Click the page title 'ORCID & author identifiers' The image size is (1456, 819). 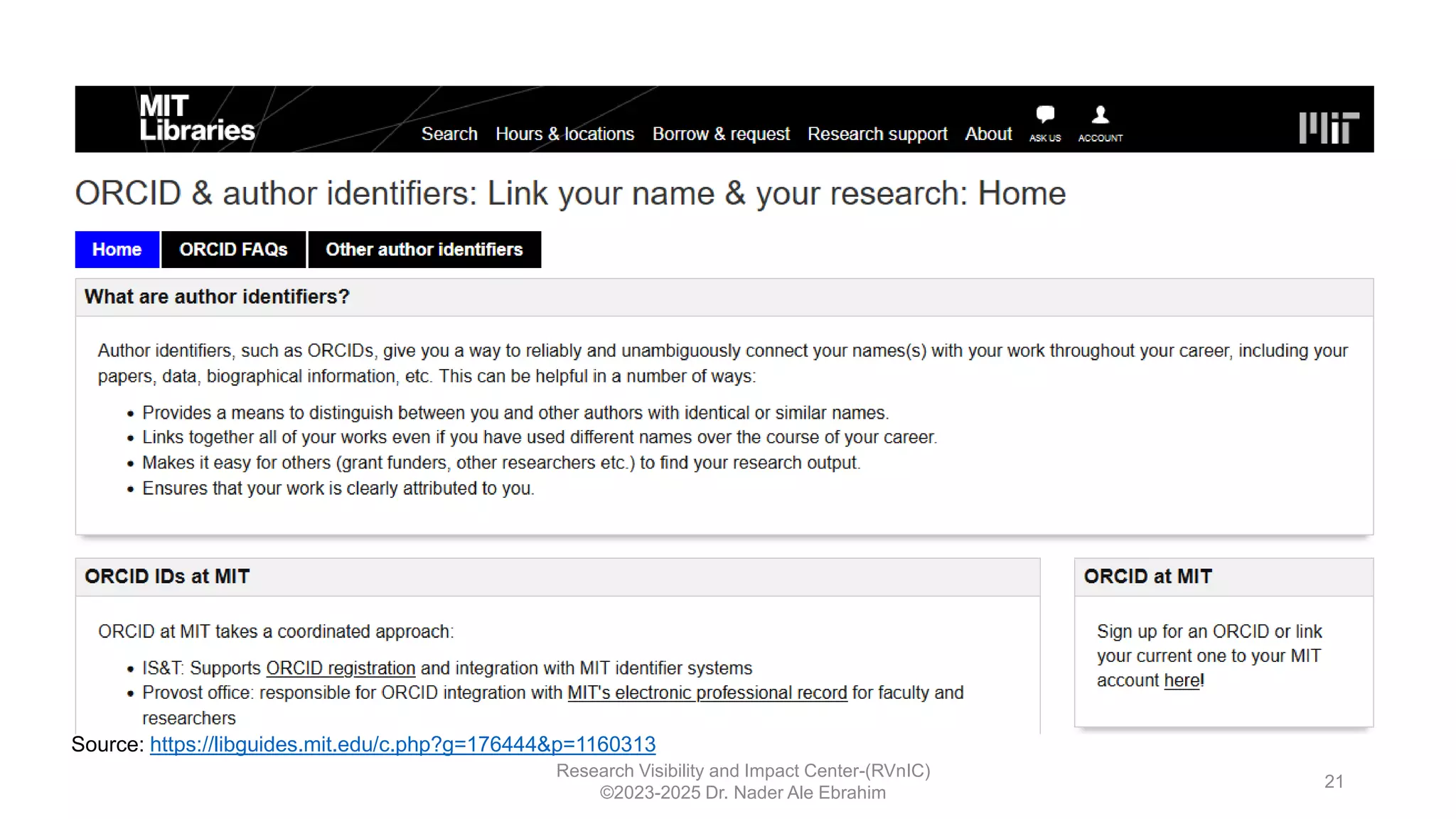tap(570, 193)
